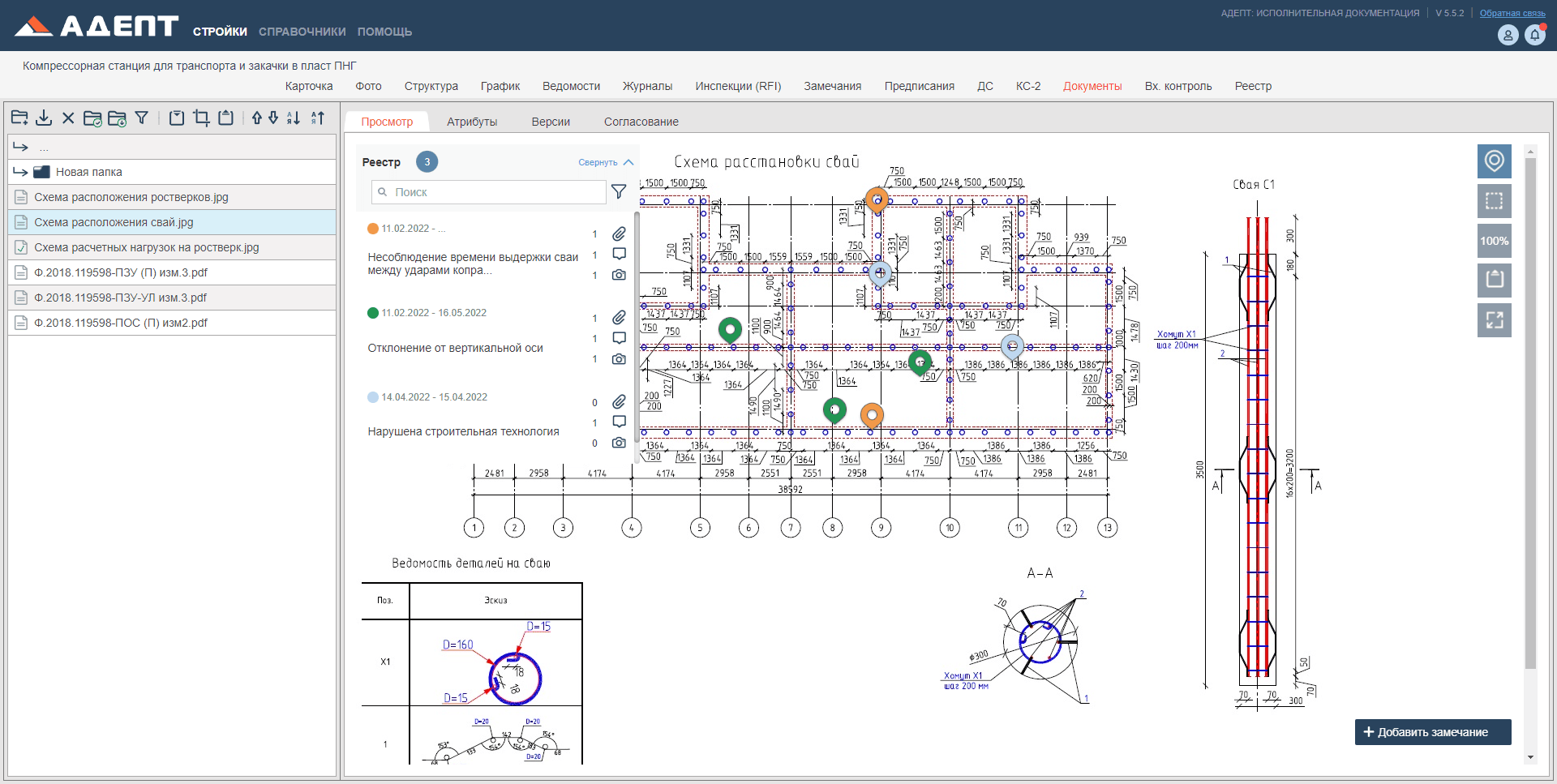Switch to the Атрибуты tab

(x=472, y=122)
